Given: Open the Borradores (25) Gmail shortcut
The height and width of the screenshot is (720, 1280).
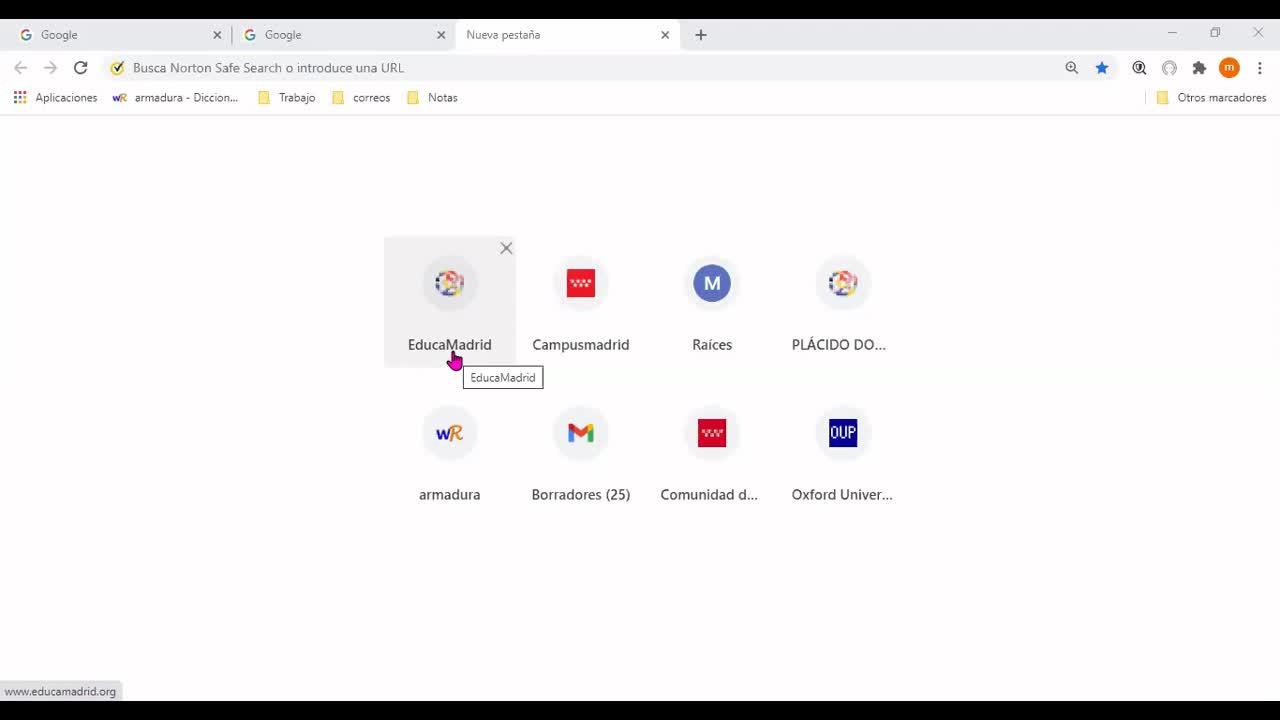Looking at the screenshot, I should pyautogui.click(x=581, y=452).
